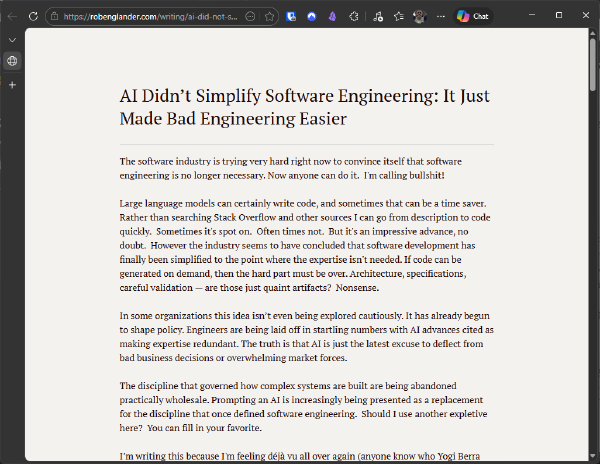Reload the current page
The image size is (600, 464).
(33, 16)
